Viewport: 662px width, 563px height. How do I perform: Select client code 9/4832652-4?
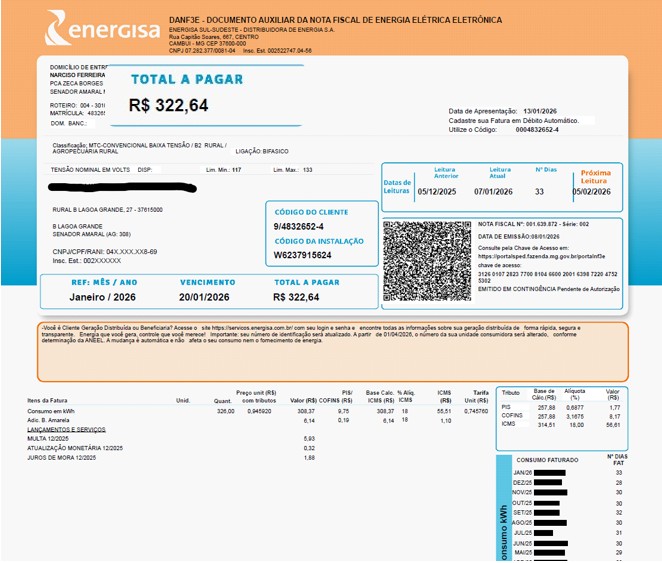[299, 227]
